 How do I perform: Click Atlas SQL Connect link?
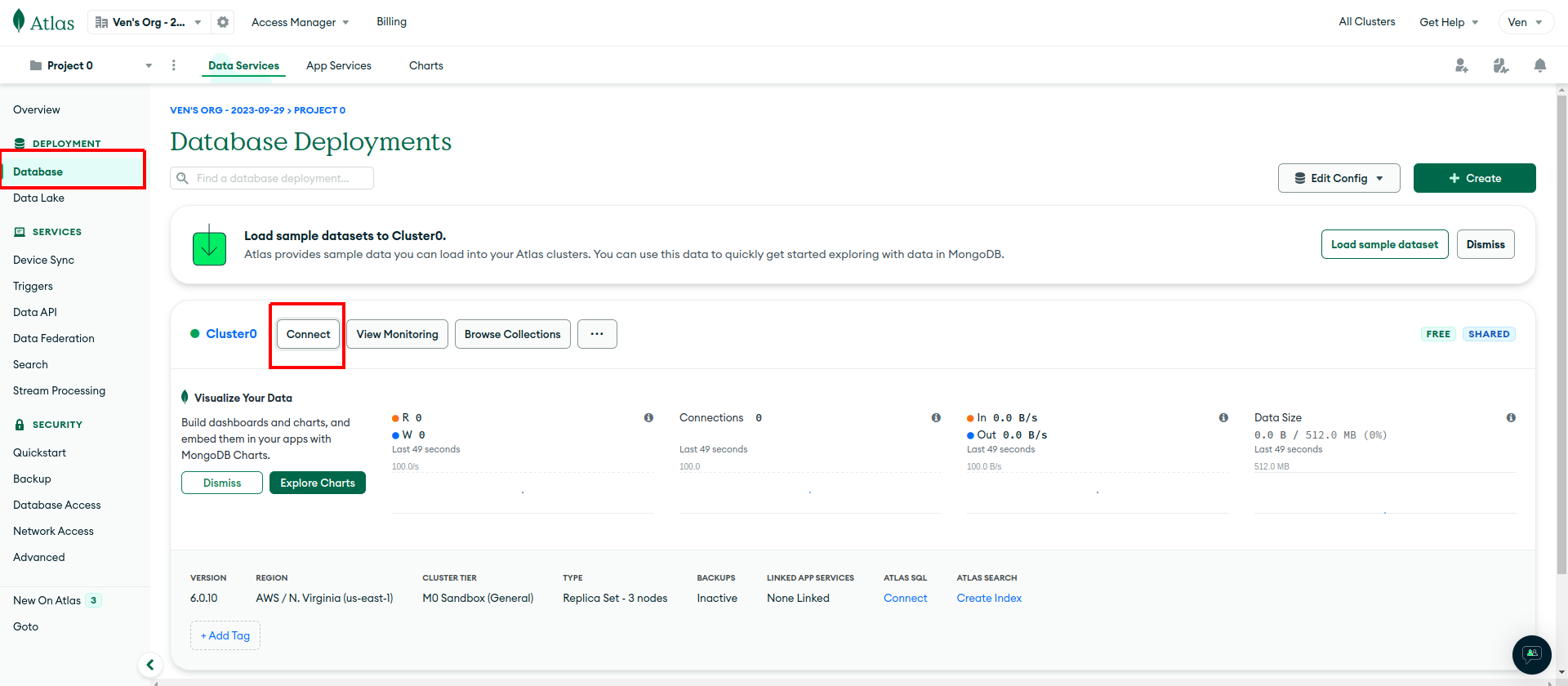click(905, 598)
